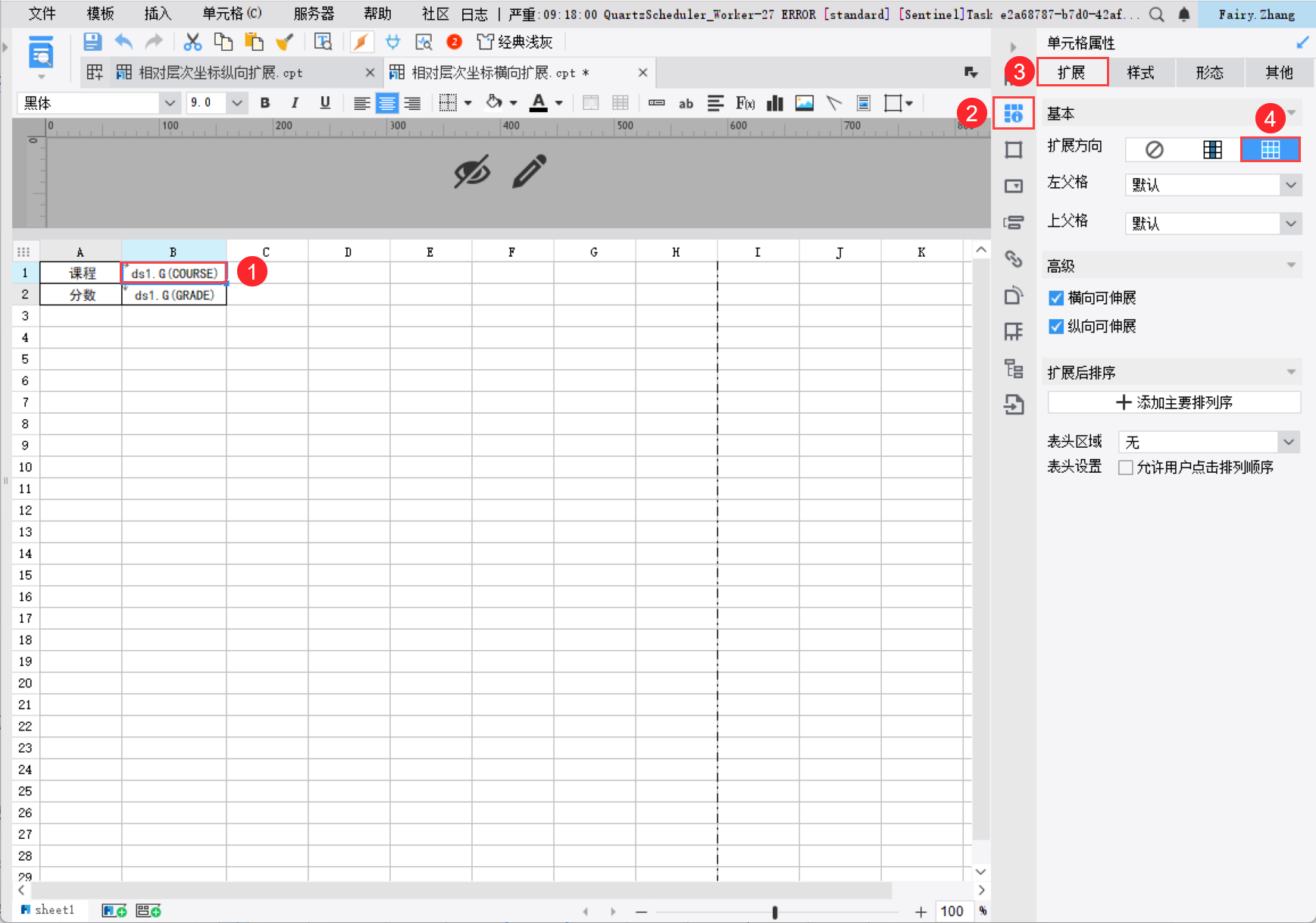The image size is (1316, 923).
Task: Open font color dropdown arrow
Action: click(x=559, y=103)
